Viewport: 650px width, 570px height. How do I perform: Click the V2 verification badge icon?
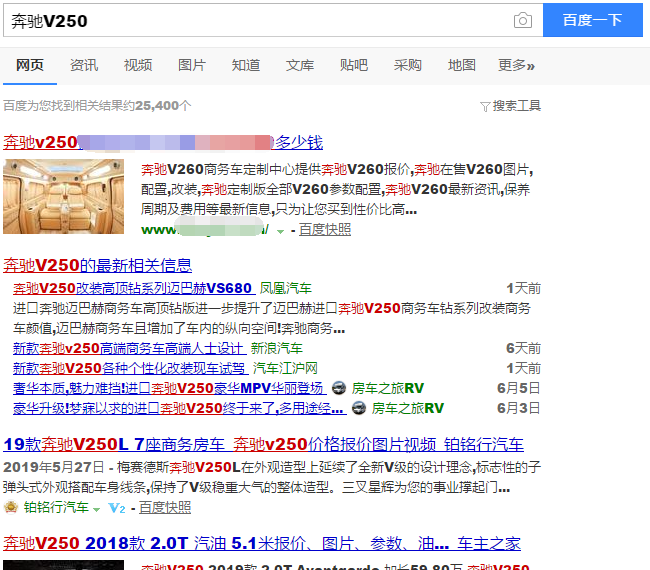(116, 507)
